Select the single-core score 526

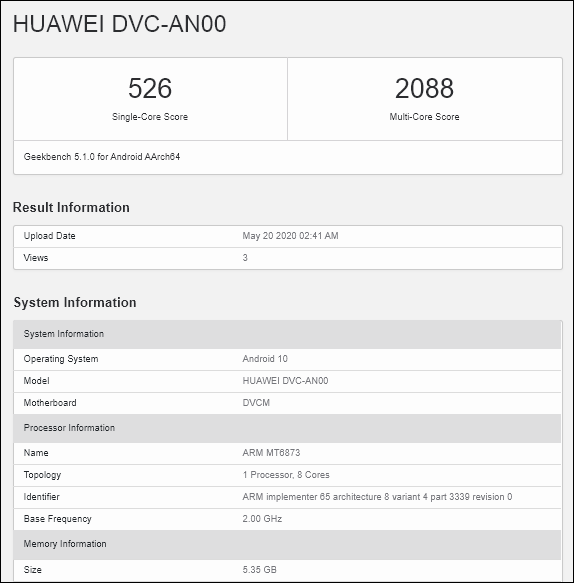[150, 88]
